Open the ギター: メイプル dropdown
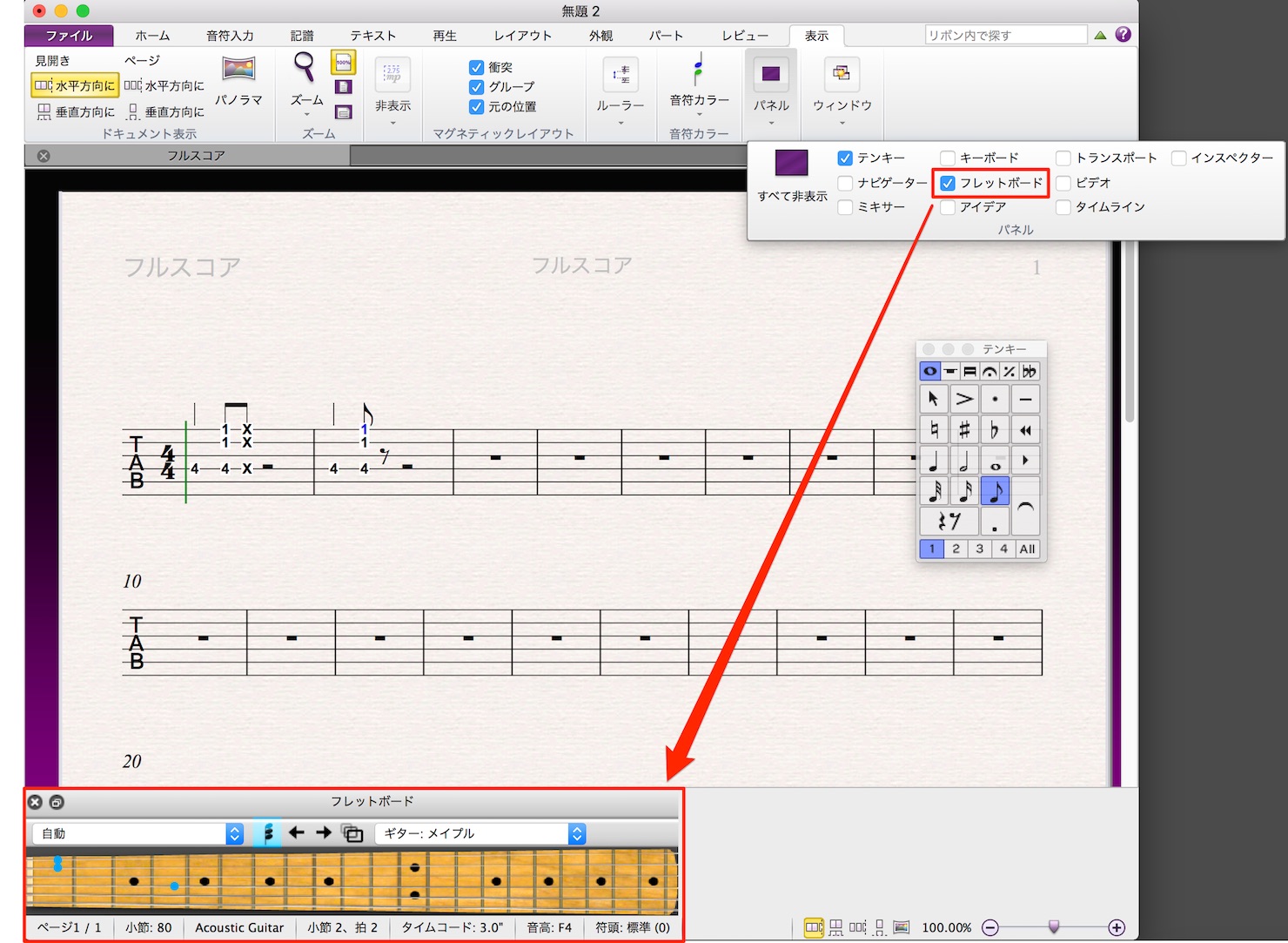The image size is (1288, 943). point(480,833)
